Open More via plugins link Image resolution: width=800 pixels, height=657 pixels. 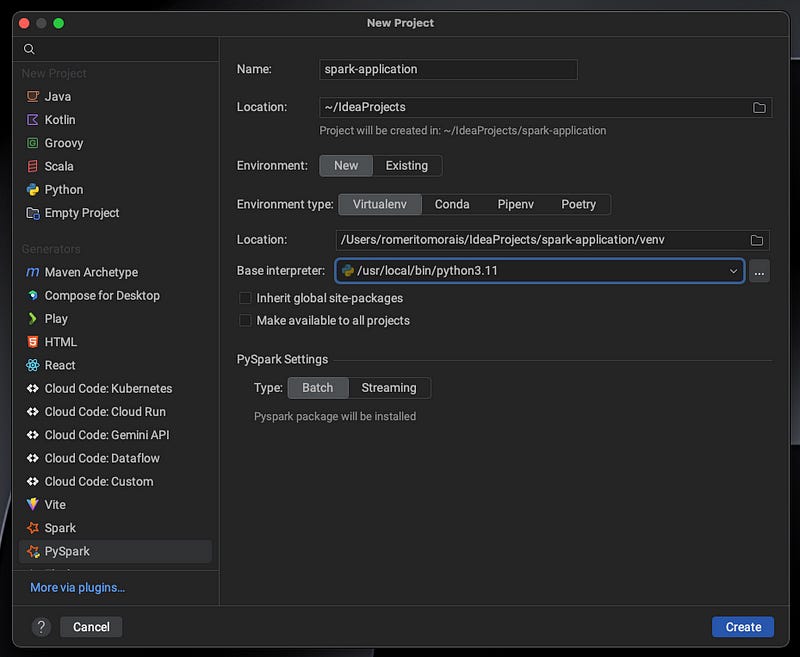(x=77, y=588)
